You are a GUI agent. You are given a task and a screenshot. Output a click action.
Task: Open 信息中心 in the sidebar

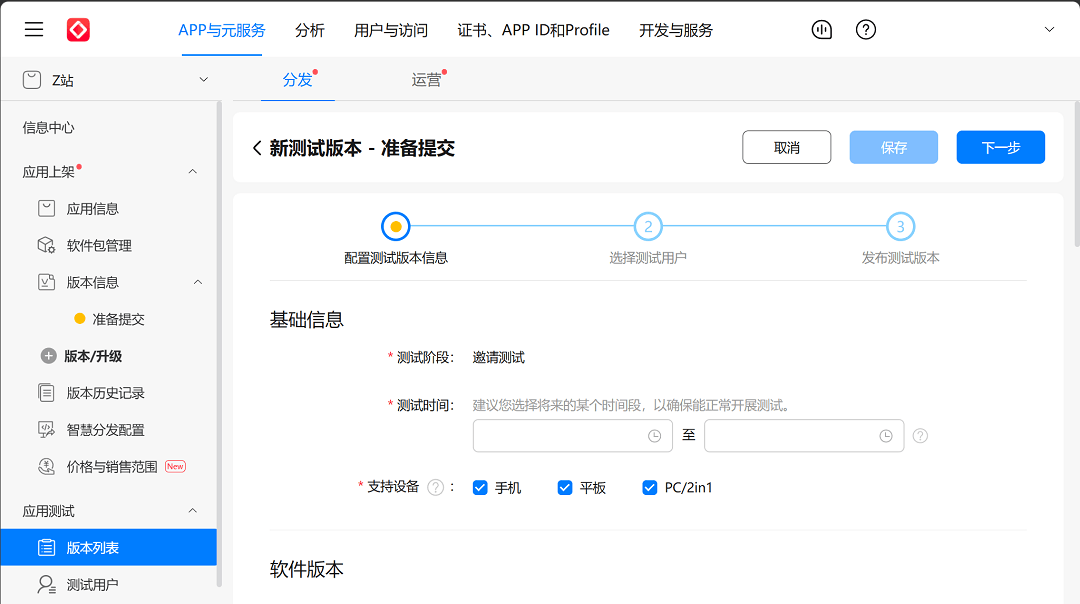[48, 127]
